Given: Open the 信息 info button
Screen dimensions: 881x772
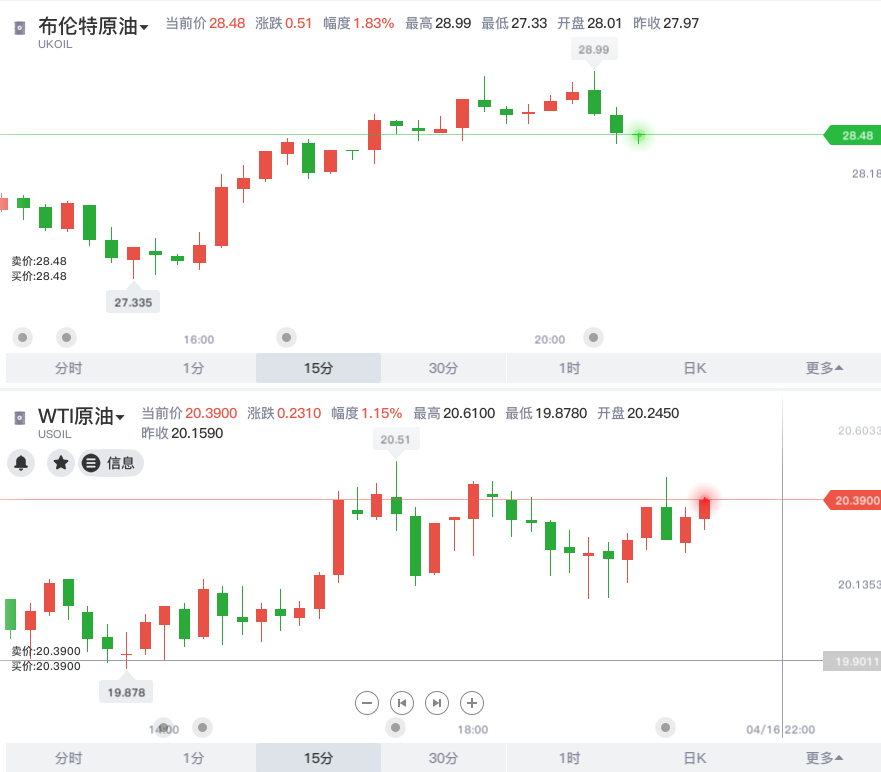Looking at the screenshot, I should click(x=111, y=463).
